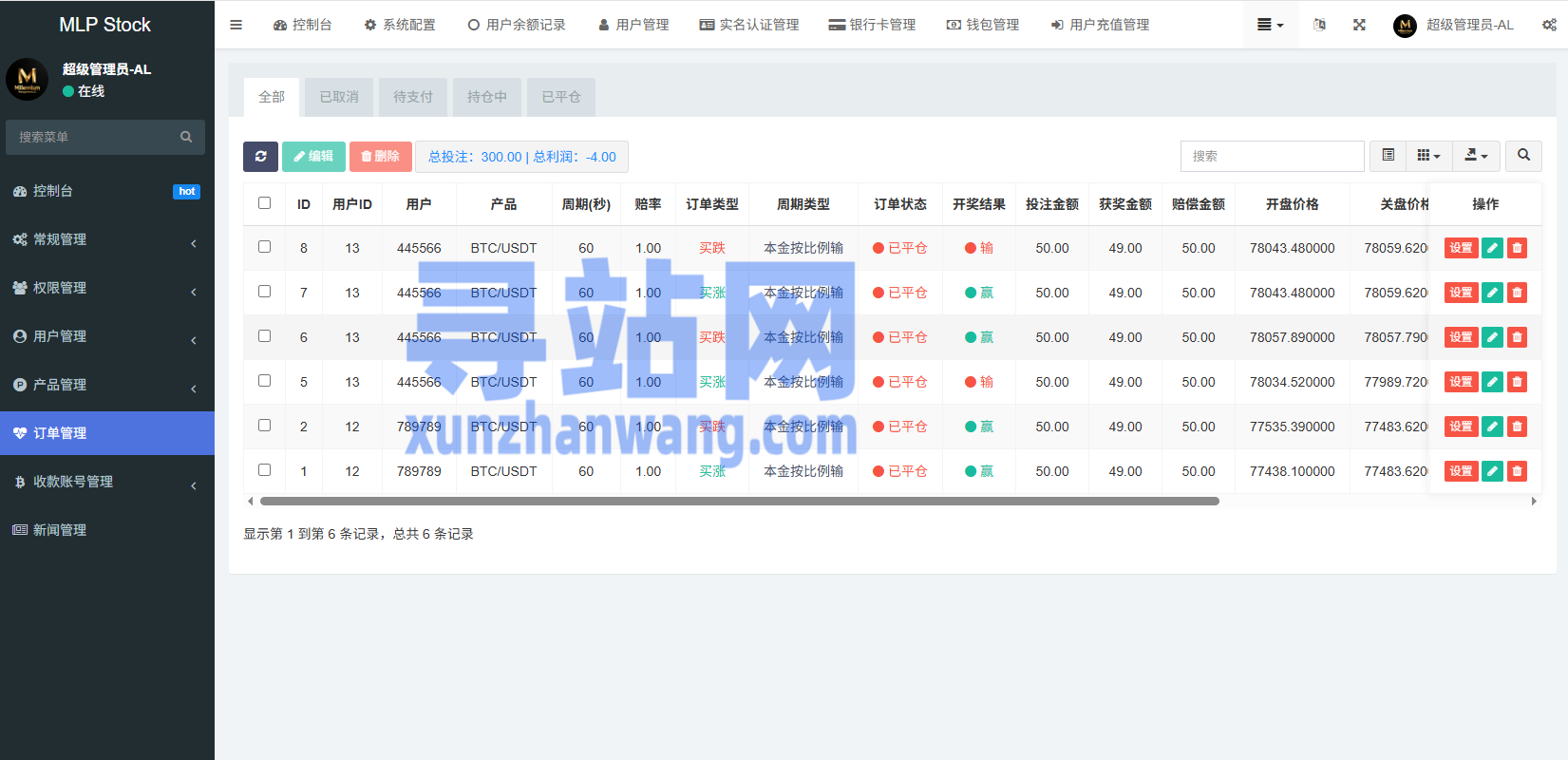Click the horizontal table scrollbar

coord(739,501)
